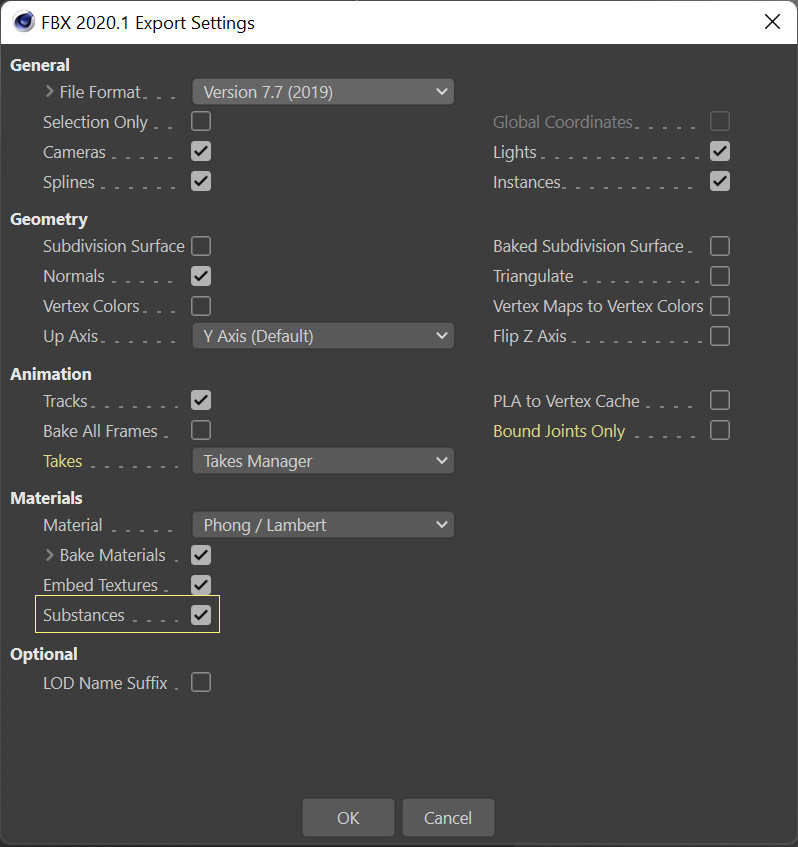Expand the File Format disclosure arrow
Viewport: 798px width, 847px height.
[x=50, y=92]
